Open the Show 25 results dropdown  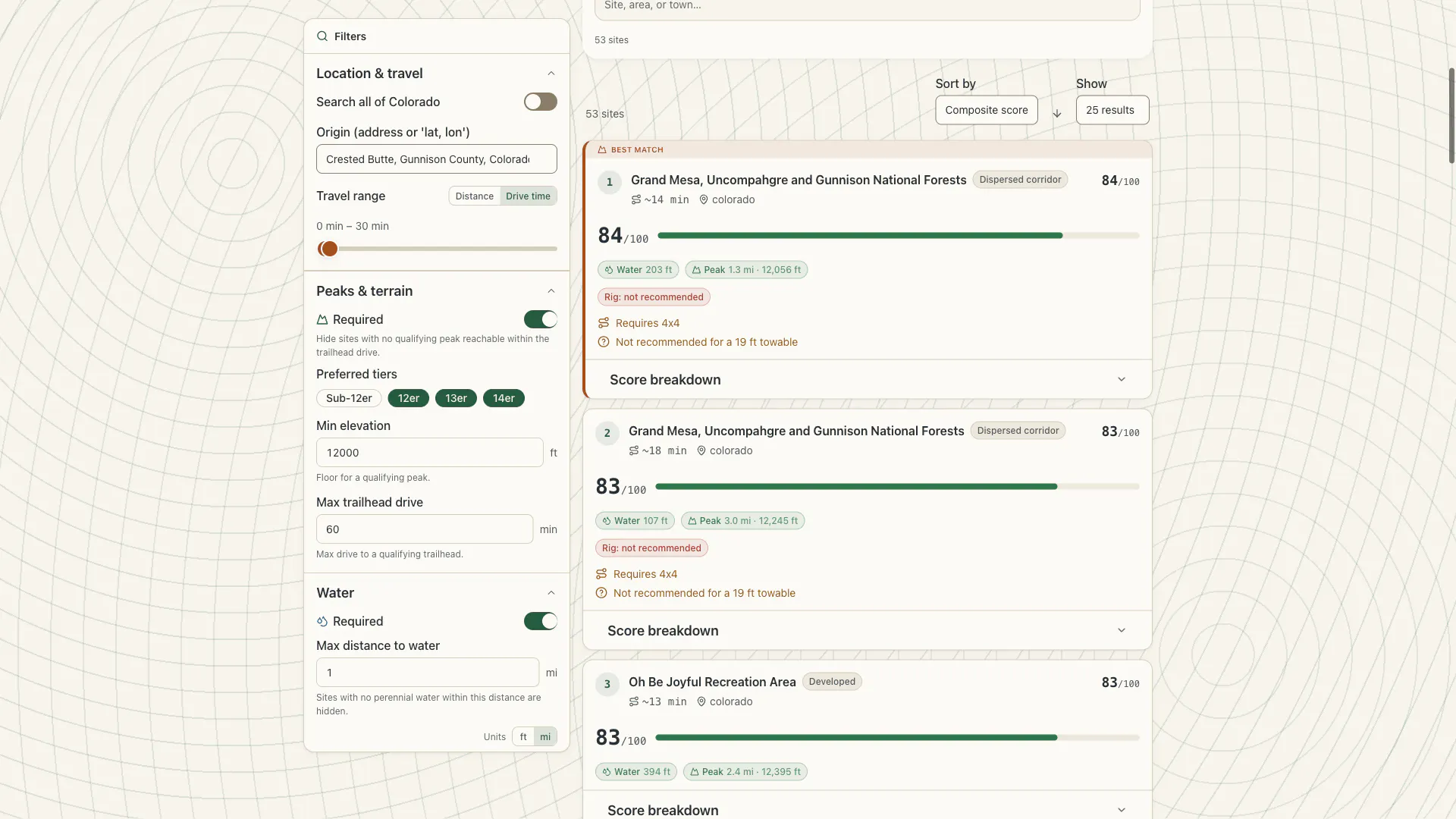1112,110
